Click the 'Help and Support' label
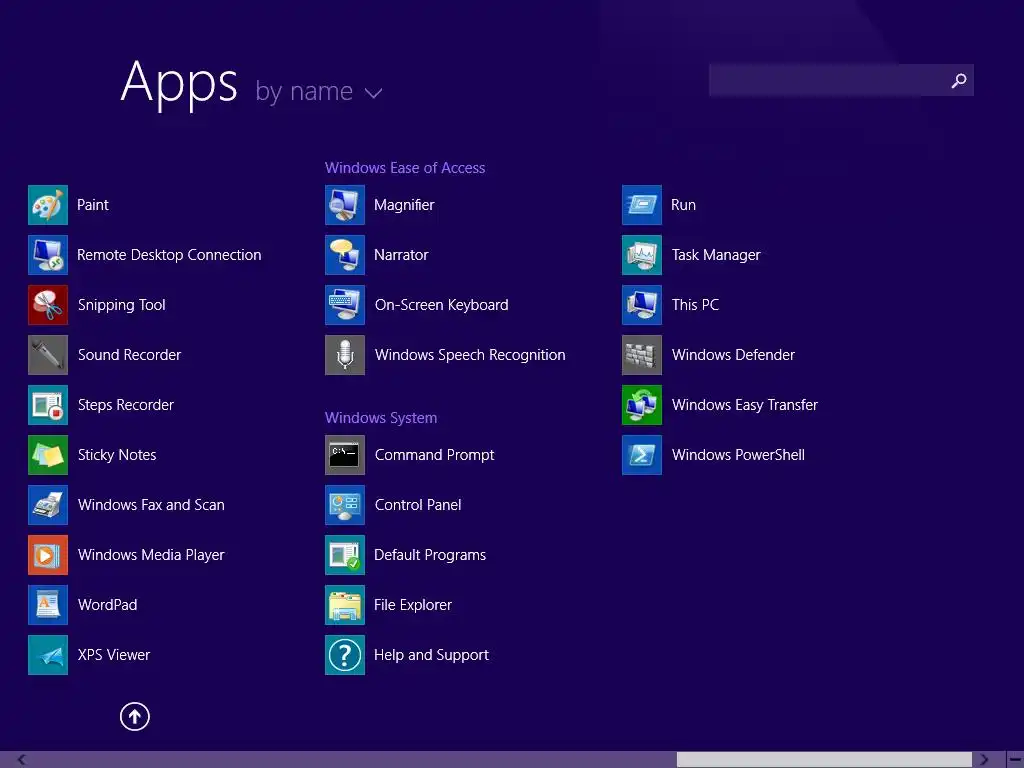 (x=431, y=655)
